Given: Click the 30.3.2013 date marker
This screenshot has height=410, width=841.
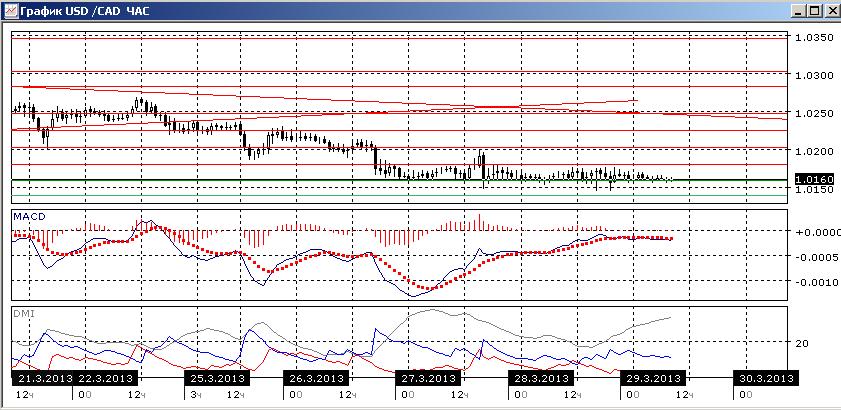Looking at the screenshot, I should (x=766, y=378).
